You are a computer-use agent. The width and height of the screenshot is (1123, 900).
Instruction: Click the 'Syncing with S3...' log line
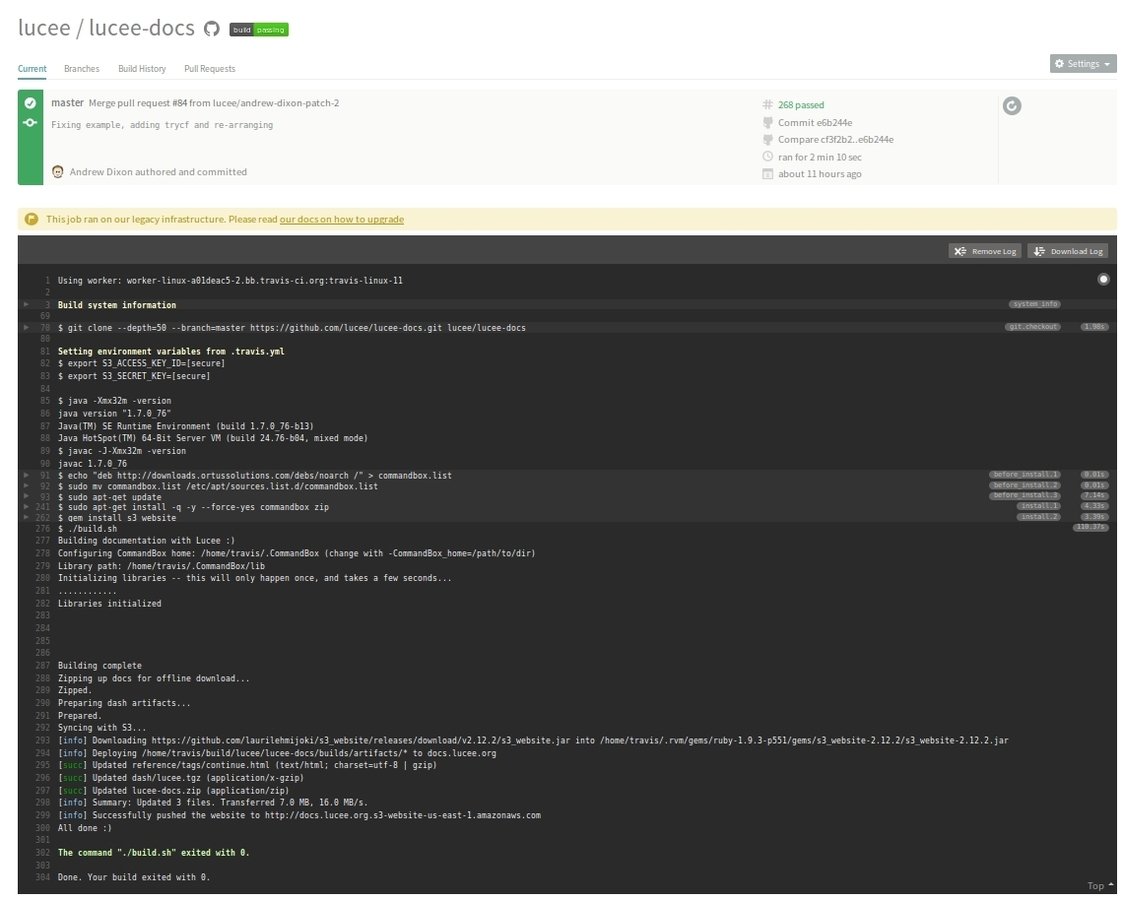pos(102,727)
